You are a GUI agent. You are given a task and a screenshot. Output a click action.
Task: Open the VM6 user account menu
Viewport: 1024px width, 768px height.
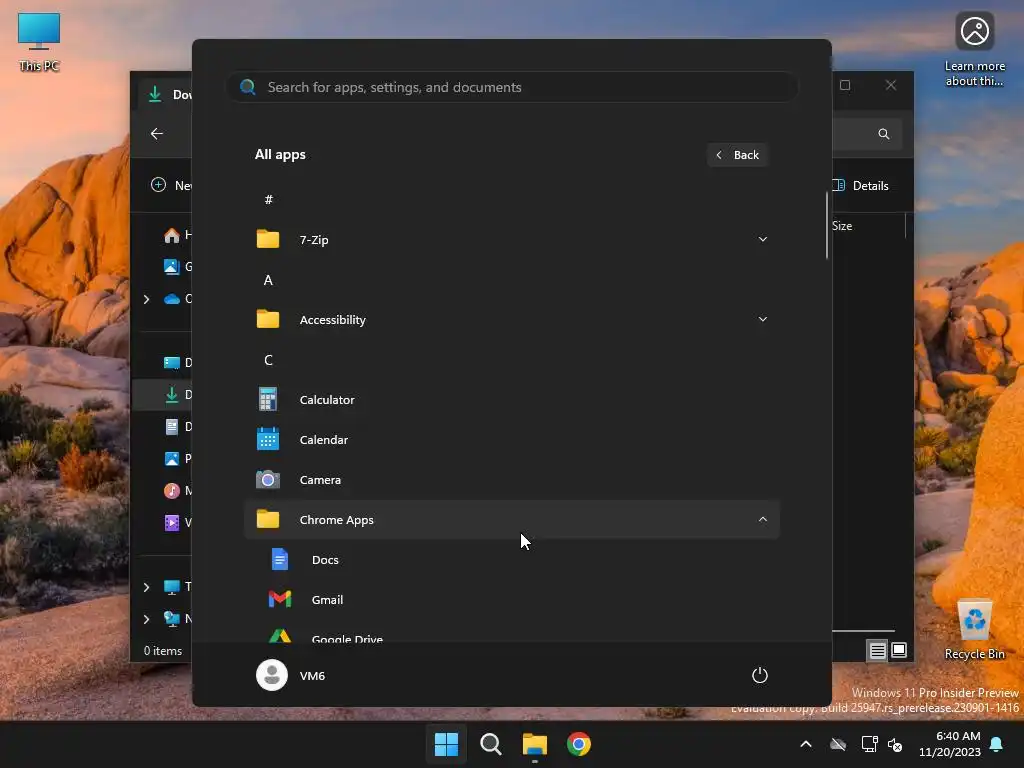click(291, 675)
